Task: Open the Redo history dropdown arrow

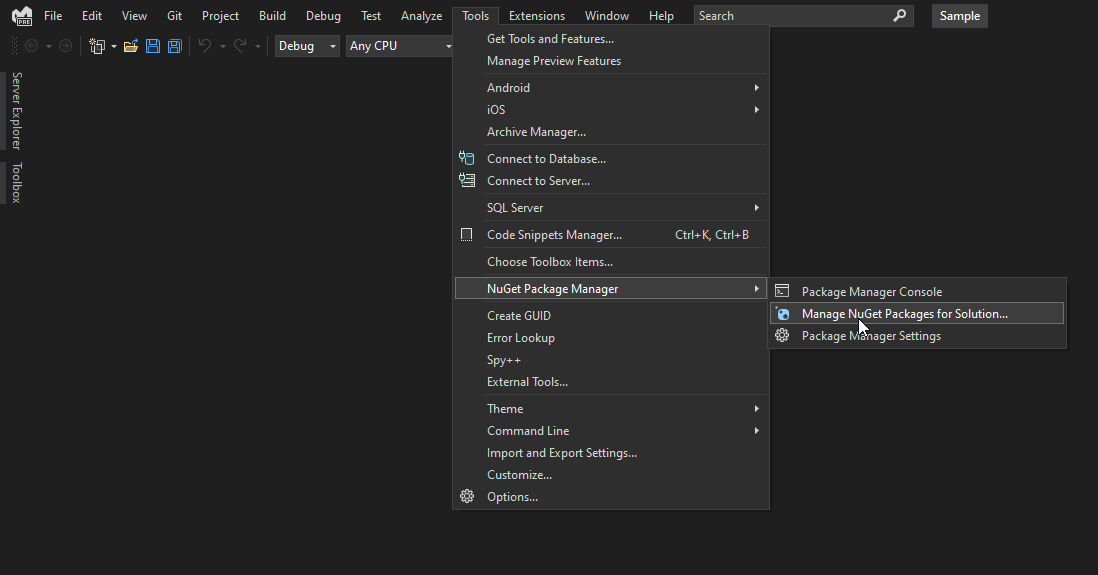Action: pyautogui.click(x=258, y=46)
